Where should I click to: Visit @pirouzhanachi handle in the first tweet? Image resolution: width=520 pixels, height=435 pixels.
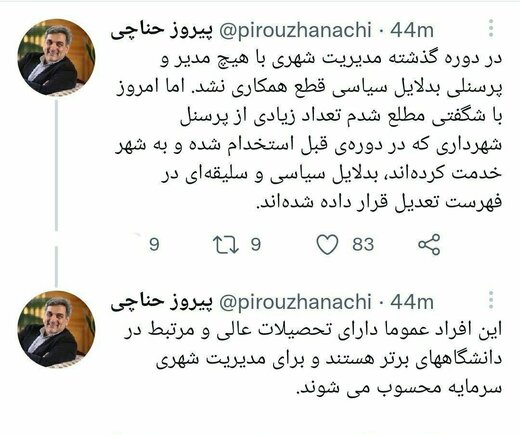(x=295, y=30)
